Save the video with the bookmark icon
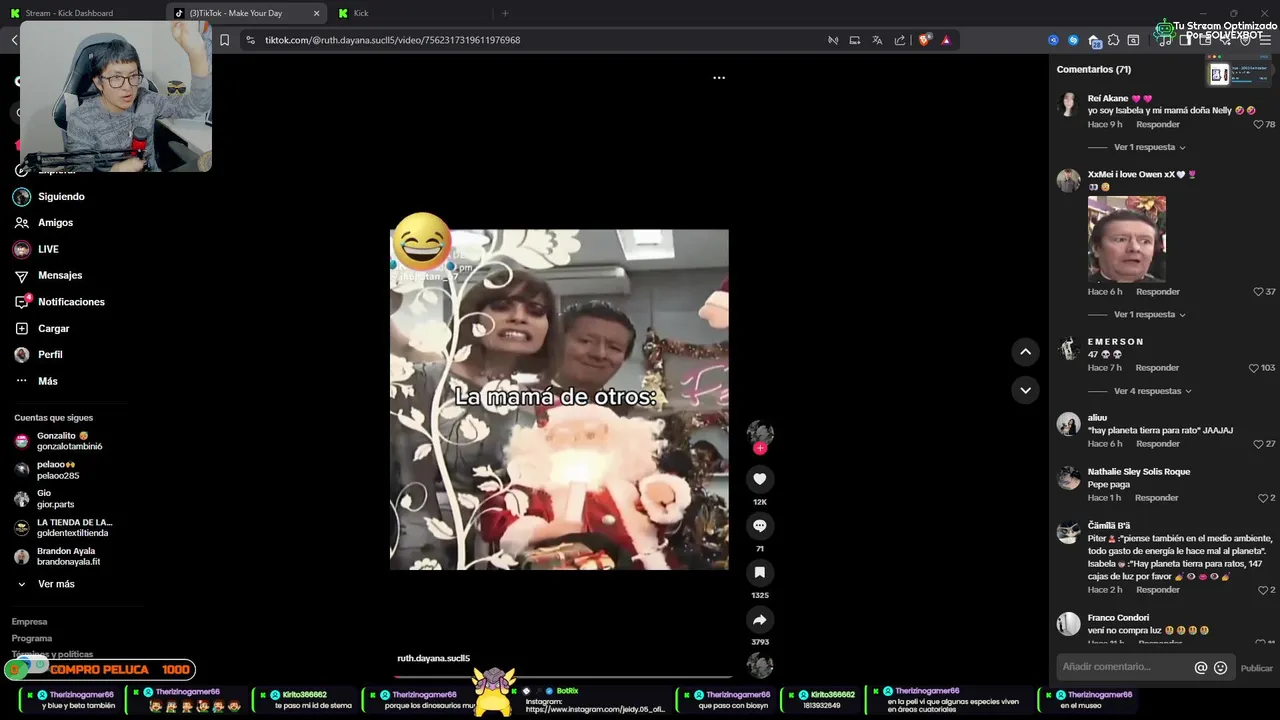 coord(760,573)
